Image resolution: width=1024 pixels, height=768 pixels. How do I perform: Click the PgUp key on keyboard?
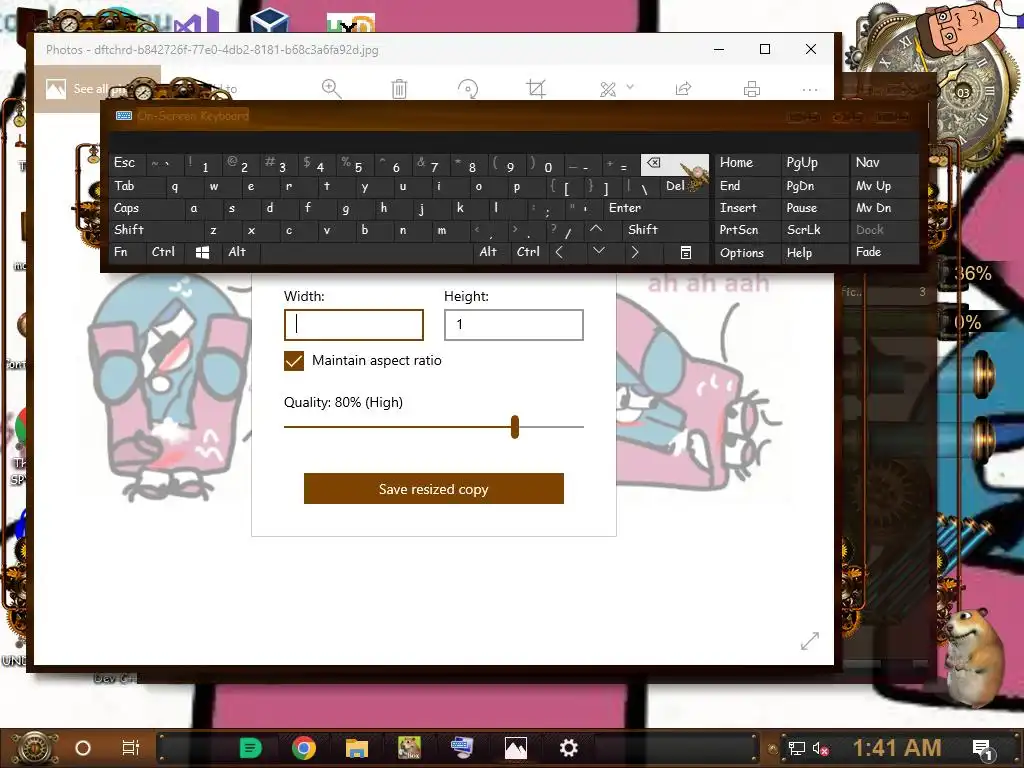pos(814,163)
